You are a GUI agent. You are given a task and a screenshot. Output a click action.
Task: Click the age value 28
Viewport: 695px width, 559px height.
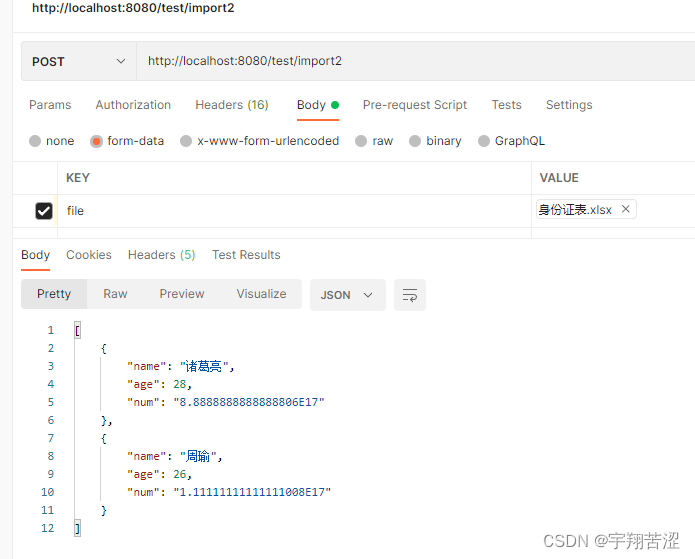(180, 384)
